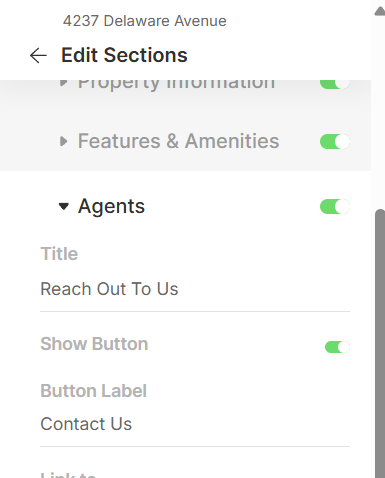Click the scrollbar up arrow
The width and height of the screenshot is (385, 478).
click(x=380, y=11)
